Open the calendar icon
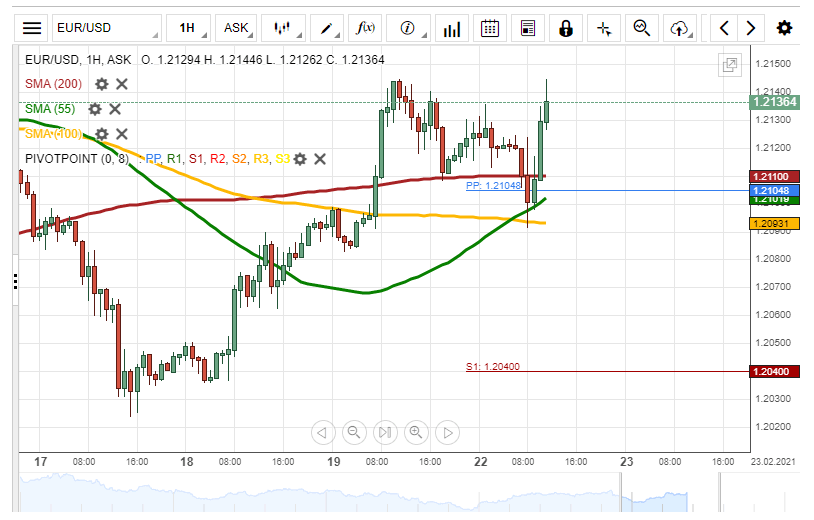This screenshot has width=814, height=520. pyautogui.click(x=490, y=28)
